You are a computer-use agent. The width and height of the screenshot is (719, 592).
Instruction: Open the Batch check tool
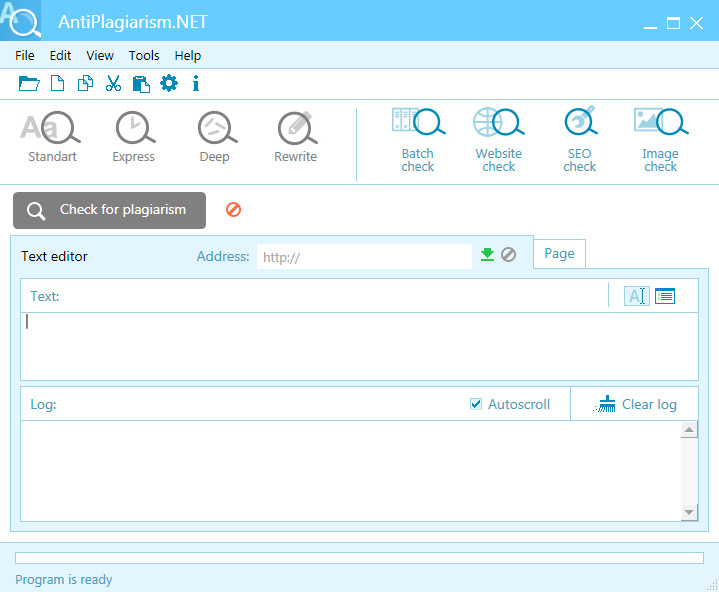(418, 140)
